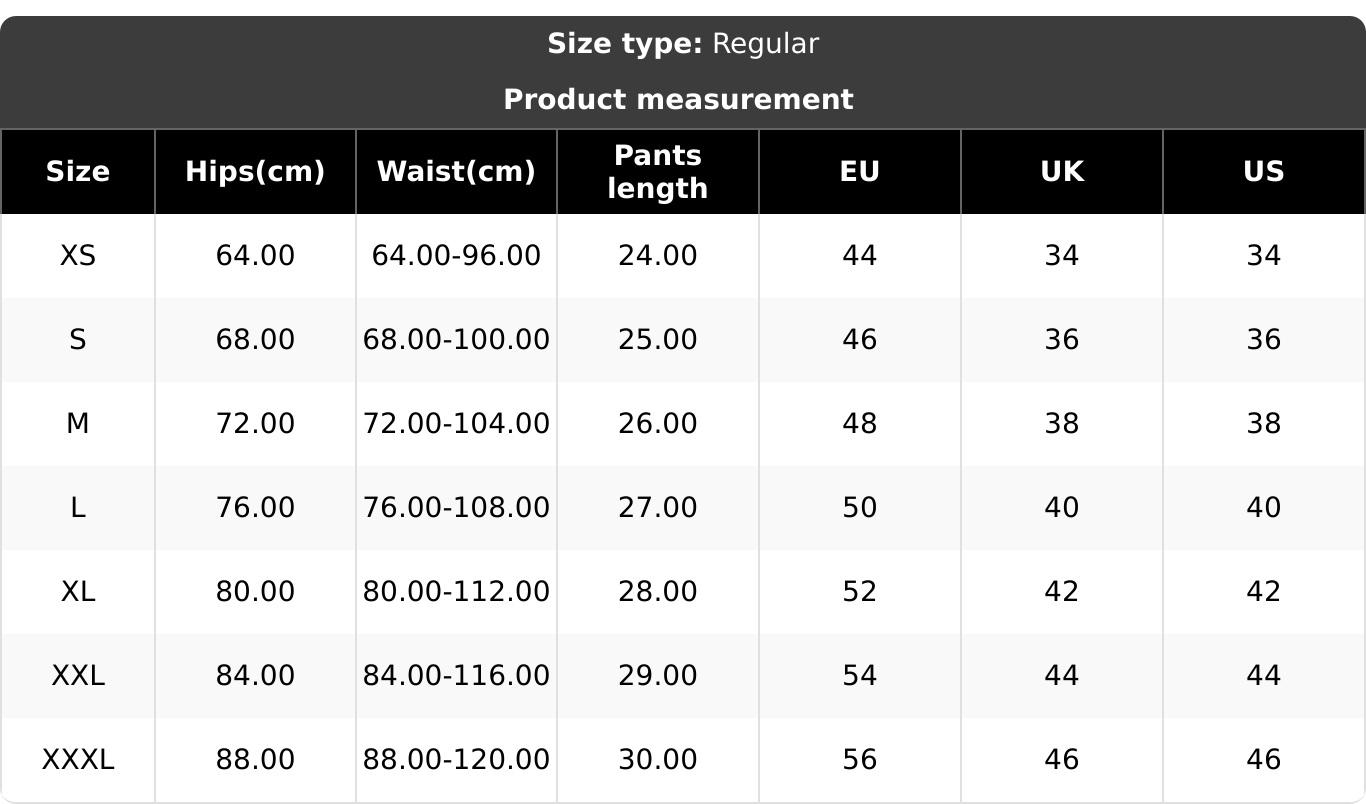1366x804 pixels.
Task: Click the XXXL size row label
Action: tap(78, 760)
